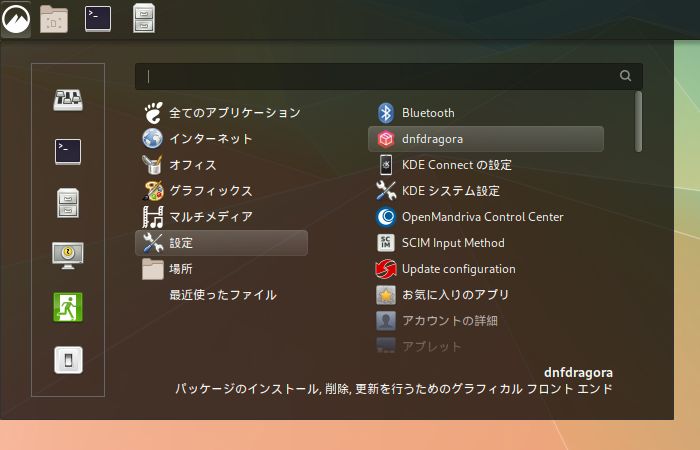
Task: Open the terminal launcher in top panel
Action: (98, 19)
